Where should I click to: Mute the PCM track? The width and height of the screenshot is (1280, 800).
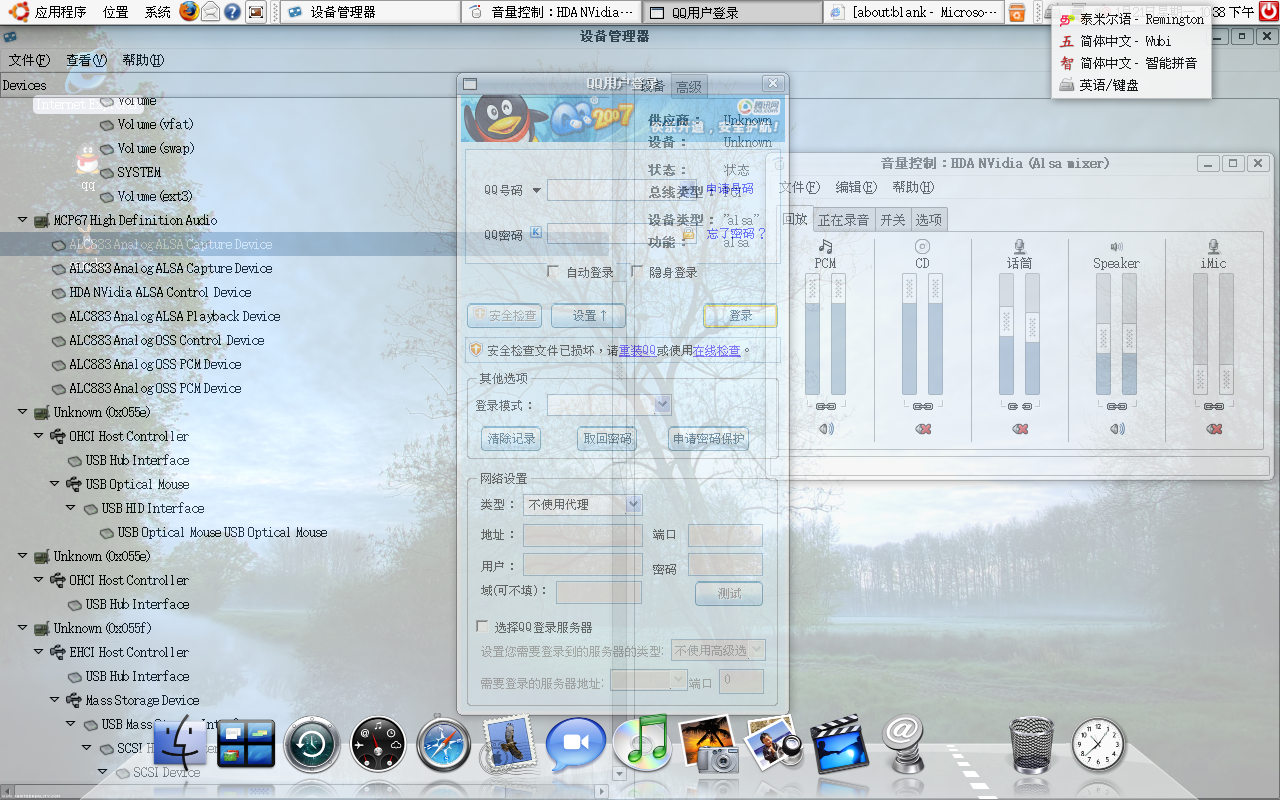tap(825, 429)
